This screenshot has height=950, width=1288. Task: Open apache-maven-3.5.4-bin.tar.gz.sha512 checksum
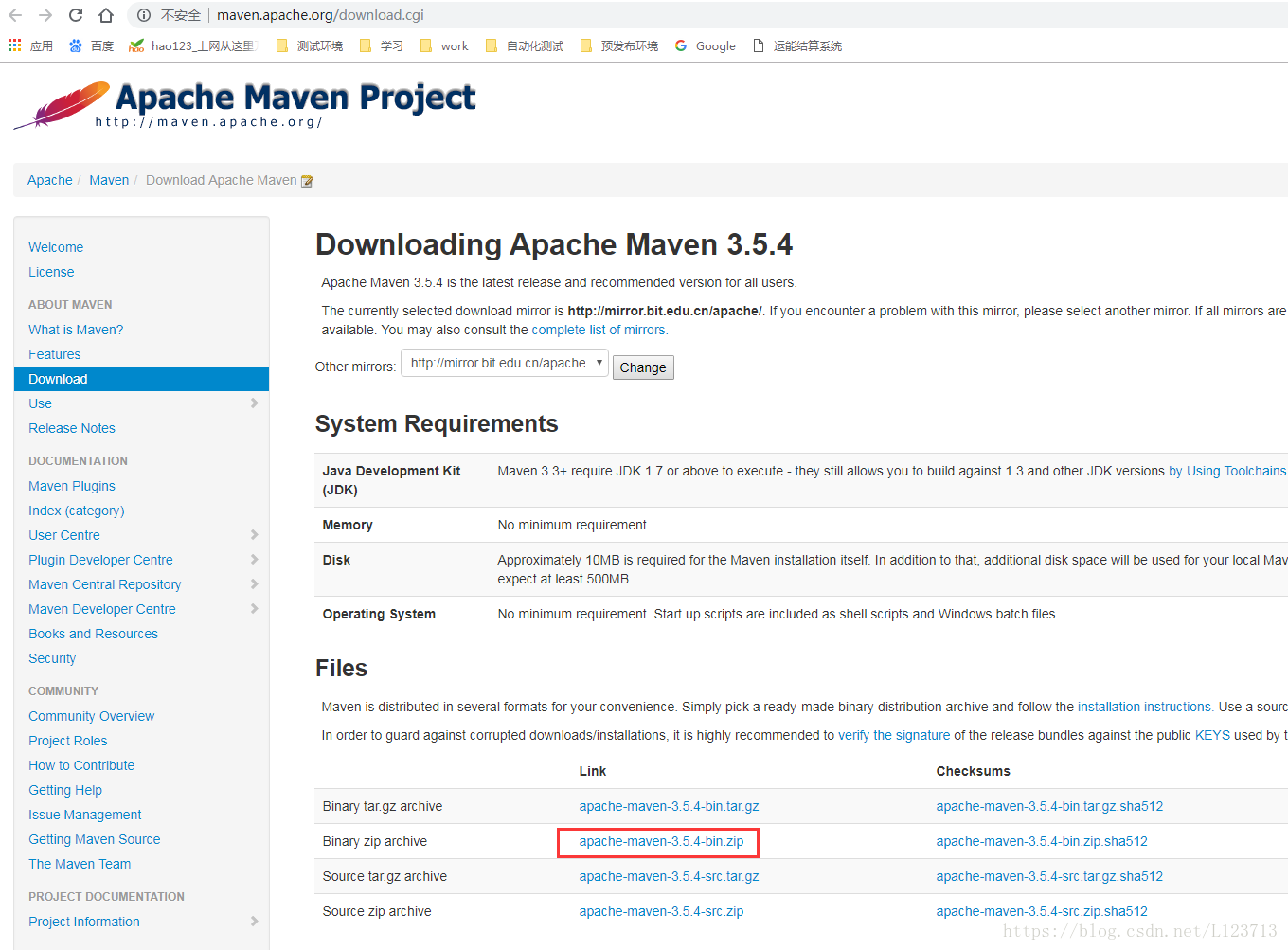(x=1049, y=806)
